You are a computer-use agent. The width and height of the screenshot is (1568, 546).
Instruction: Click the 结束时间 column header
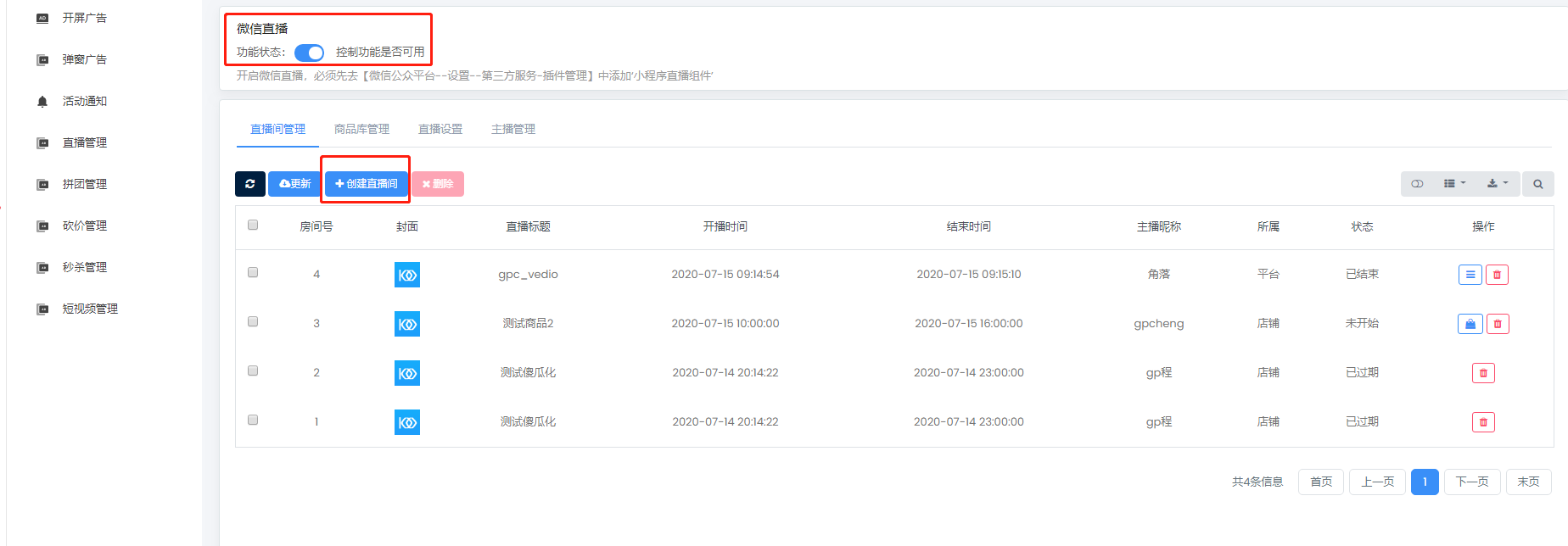pyautogui.click(x=969, y=226)
